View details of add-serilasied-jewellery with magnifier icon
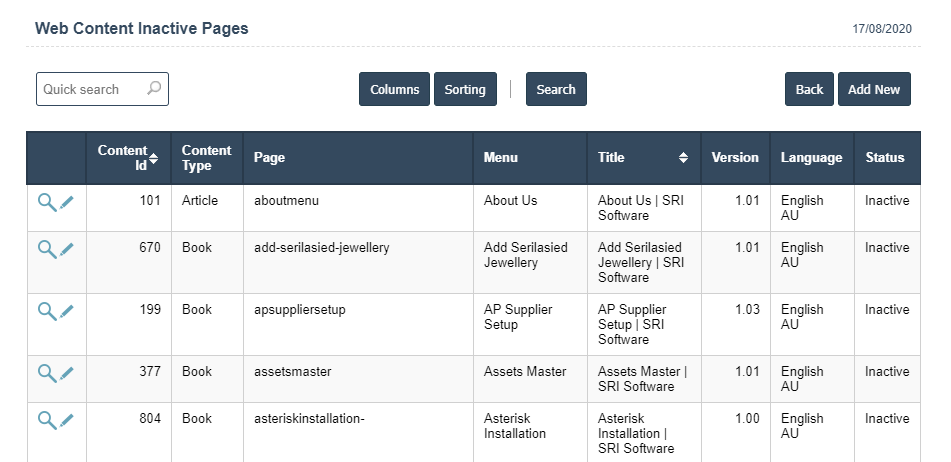This screenshot has height=462, width=951. point(46,249)
